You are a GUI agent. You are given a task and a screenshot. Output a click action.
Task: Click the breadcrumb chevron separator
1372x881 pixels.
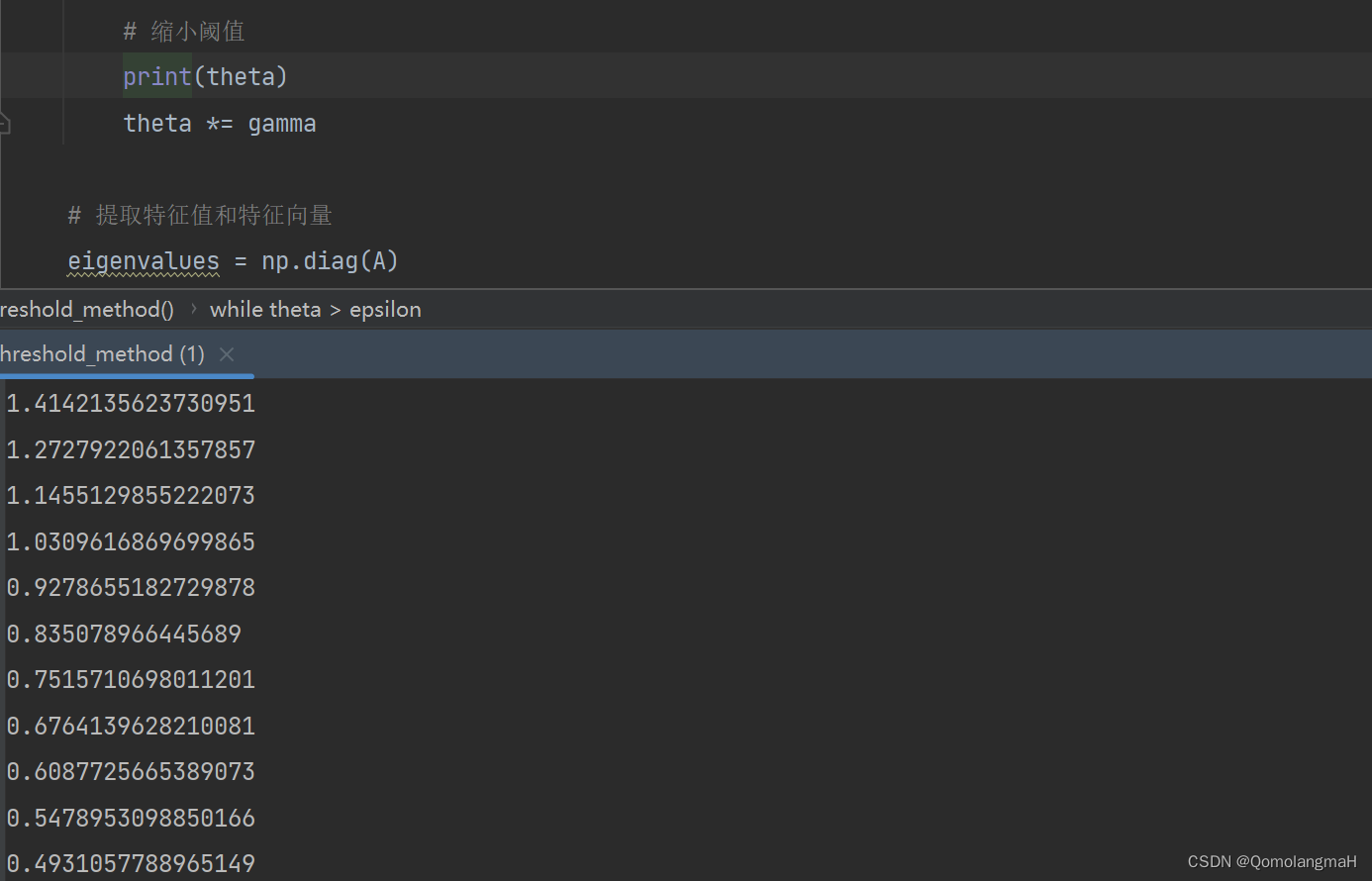(x=193, y=309)
